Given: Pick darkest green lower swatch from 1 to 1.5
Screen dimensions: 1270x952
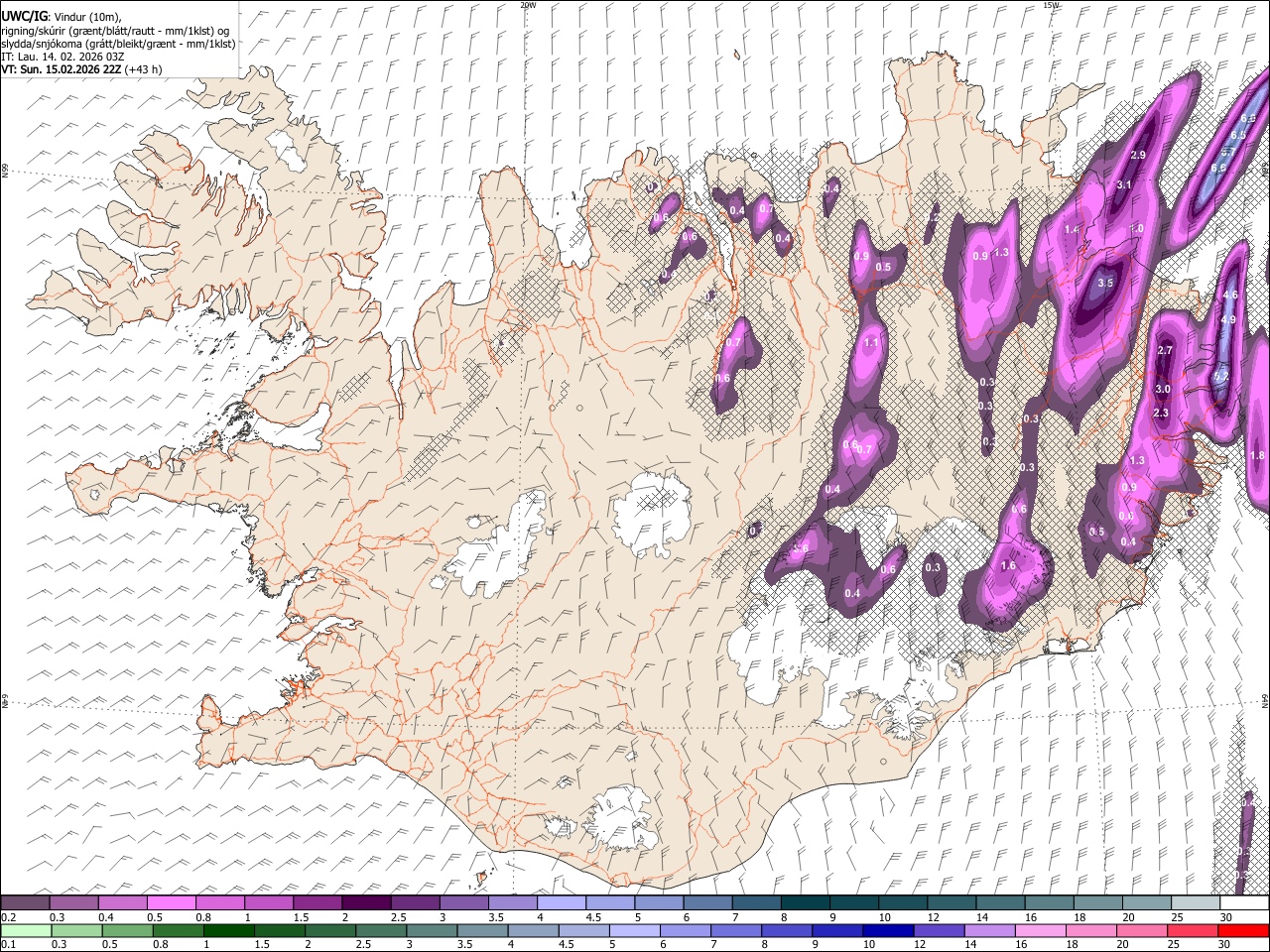Looking at the screenshot, I should [228, 930].
